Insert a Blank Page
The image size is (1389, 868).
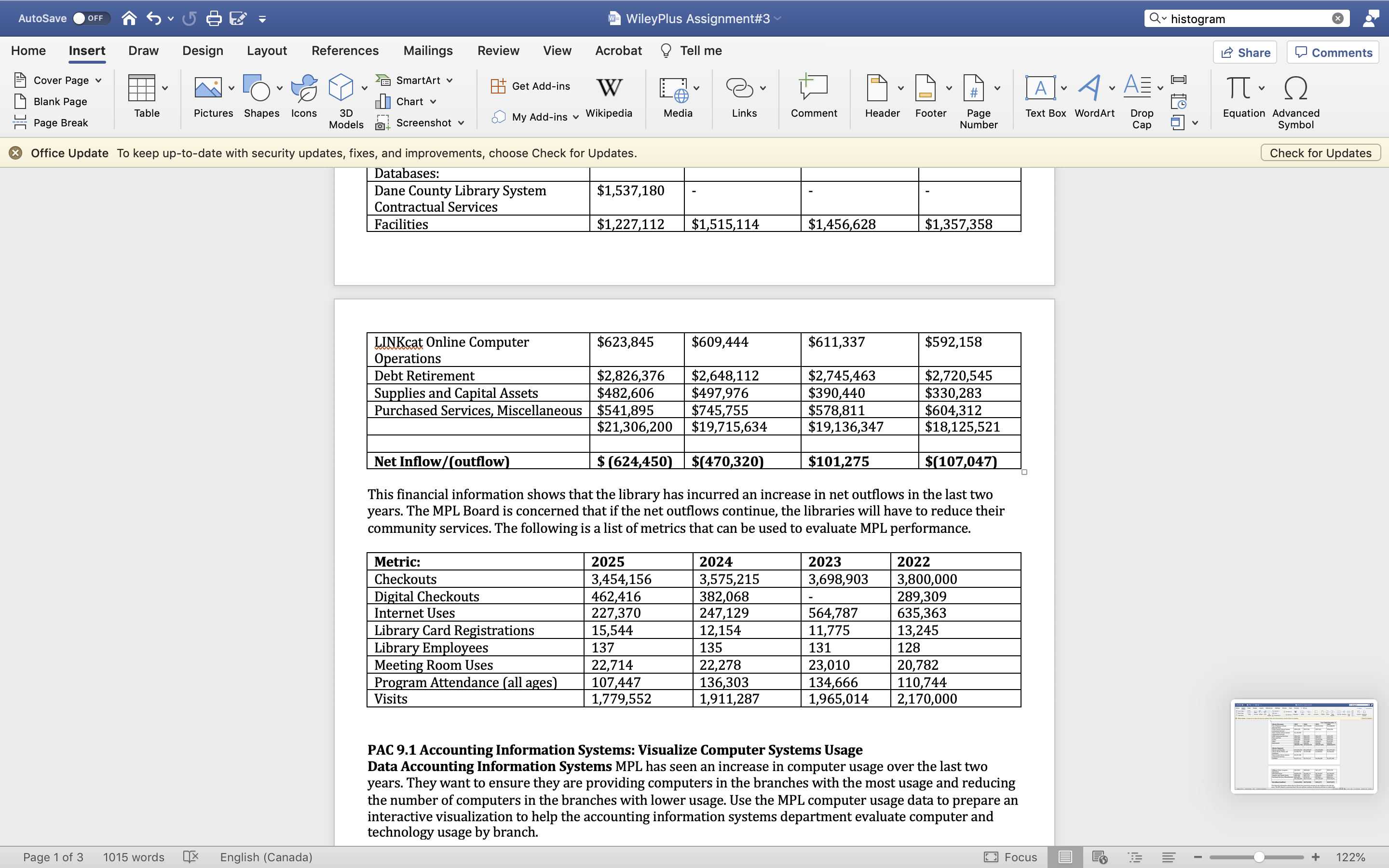tap(51, 101)
